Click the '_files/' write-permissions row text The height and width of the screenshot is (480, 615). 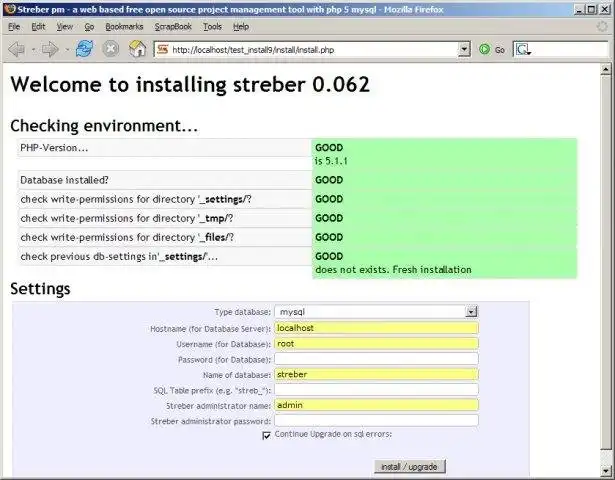pyautogui.click(x=127, y=237)
